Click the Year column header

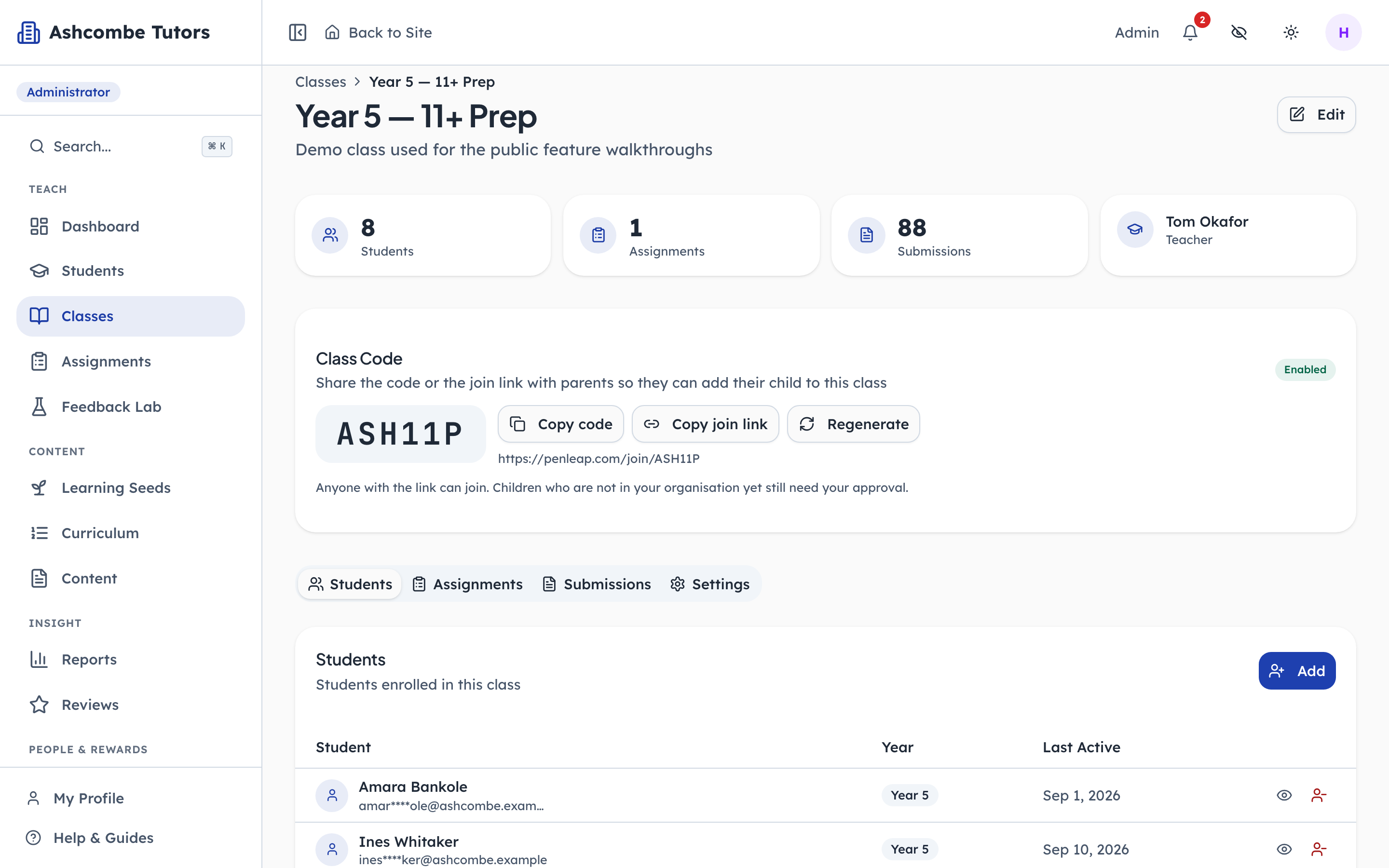click(897, 747)
